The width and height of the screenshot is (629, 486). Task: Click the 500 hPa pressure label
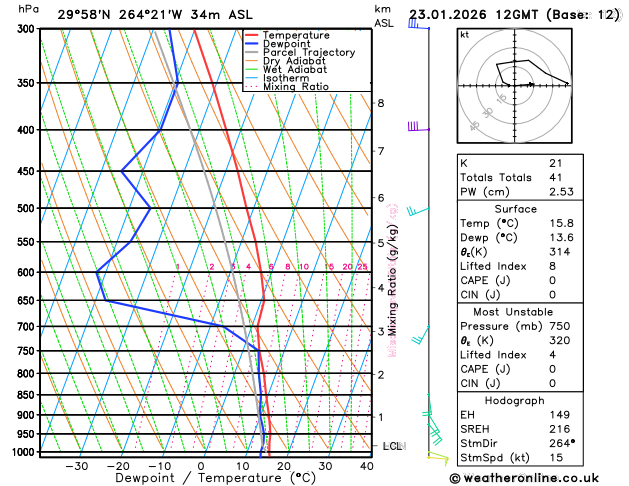click(x=28, y=208)
